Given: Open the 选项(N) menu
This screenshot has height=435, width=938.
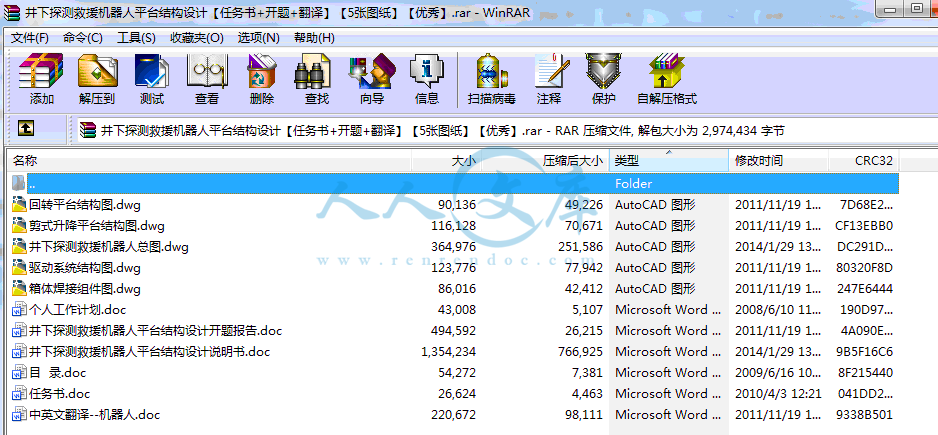Looking at the screenshot, I should [x=258, y=38].
